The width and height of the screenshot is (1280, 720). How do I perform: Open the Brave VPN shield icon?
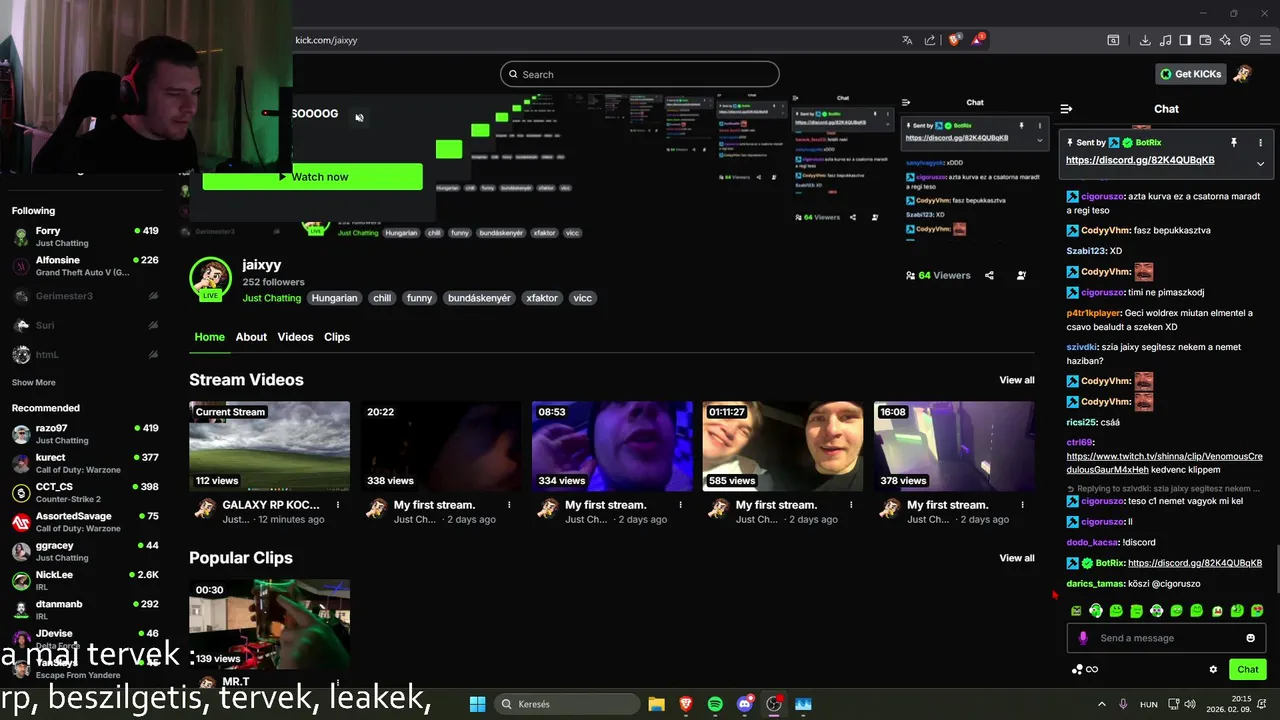click(x=1245, y=40)
